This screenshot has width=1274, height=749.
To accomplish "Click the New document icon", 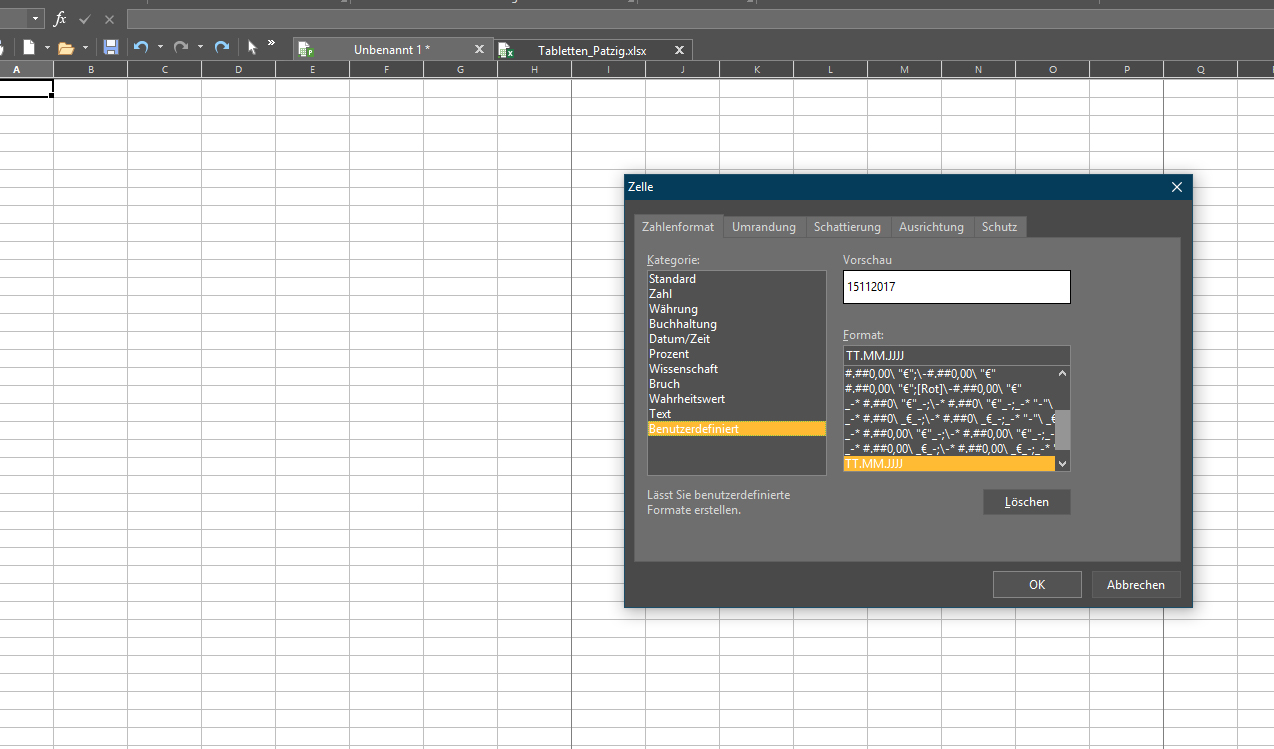I will (x=29, y=48).
